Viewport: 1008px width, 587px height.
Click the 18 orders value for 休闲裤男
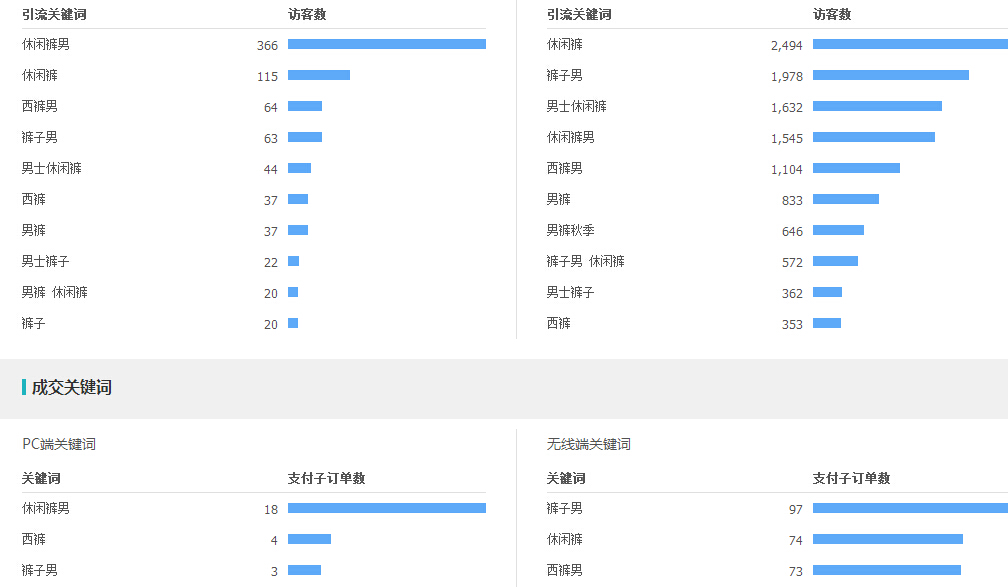pyautogui.click(x=271, y=509)
